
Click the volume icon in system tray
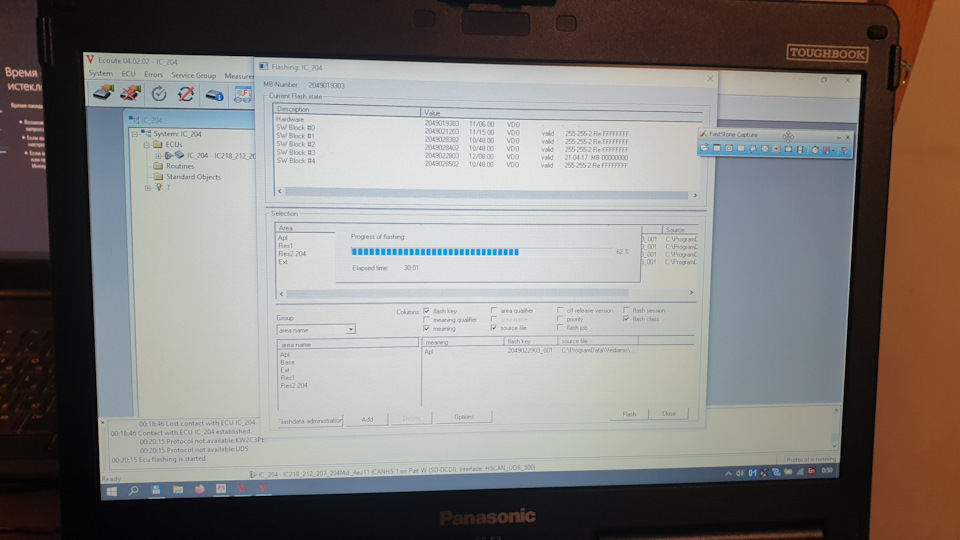740,473
